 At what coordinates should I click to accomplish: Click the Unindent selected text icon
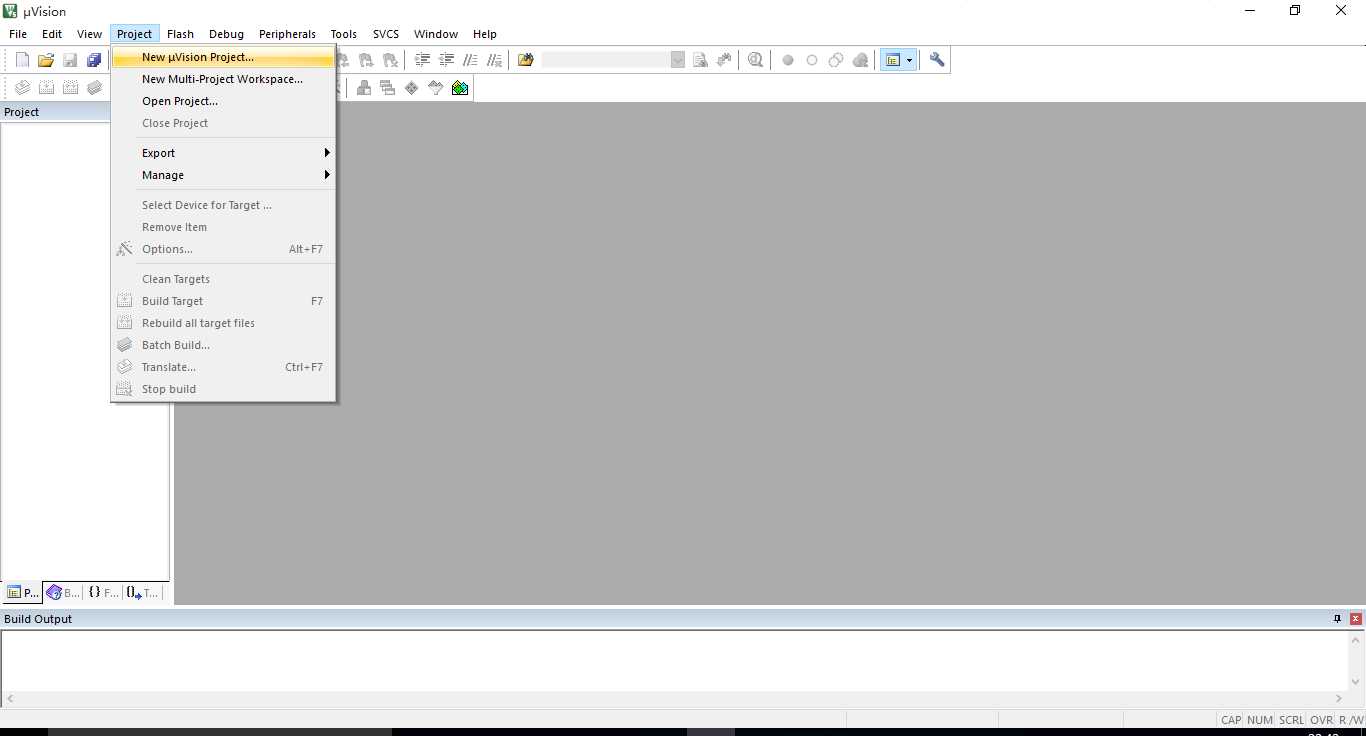tap(446, 60)
